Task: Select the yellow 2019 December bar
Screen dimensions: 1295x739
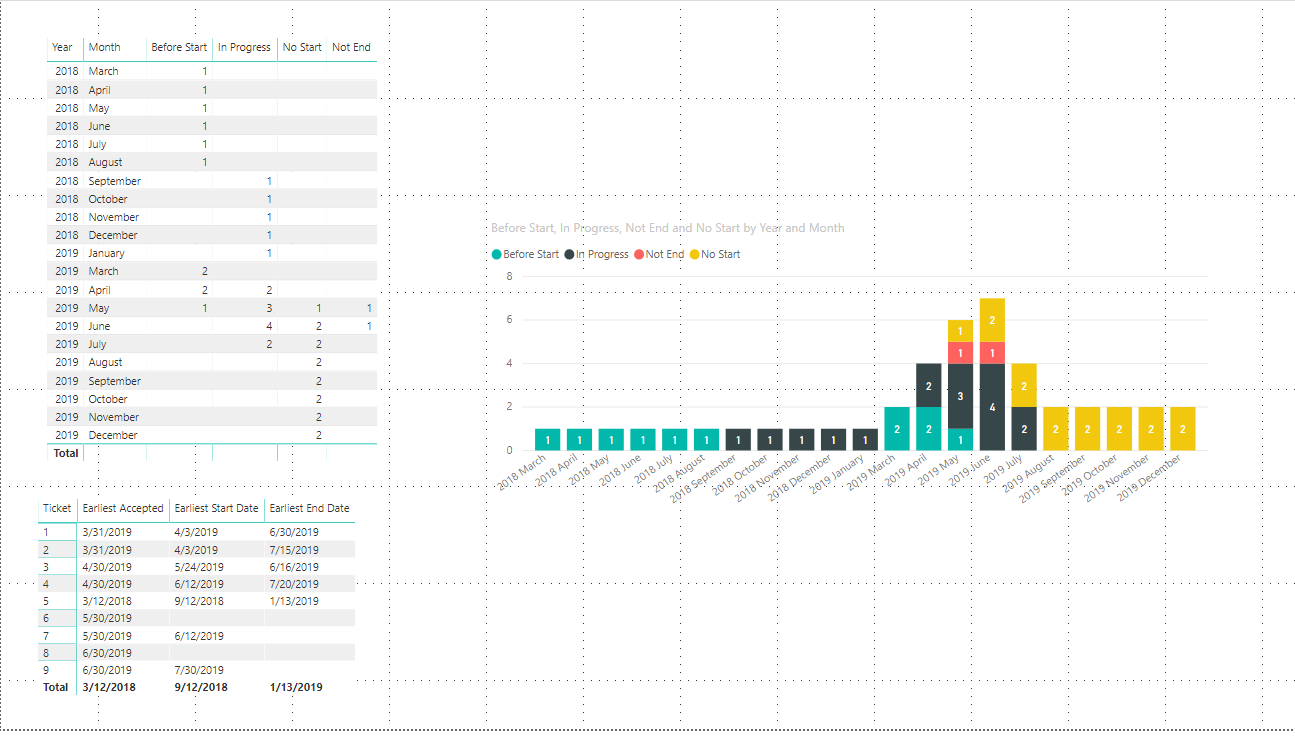Action: pos(1183,429)
